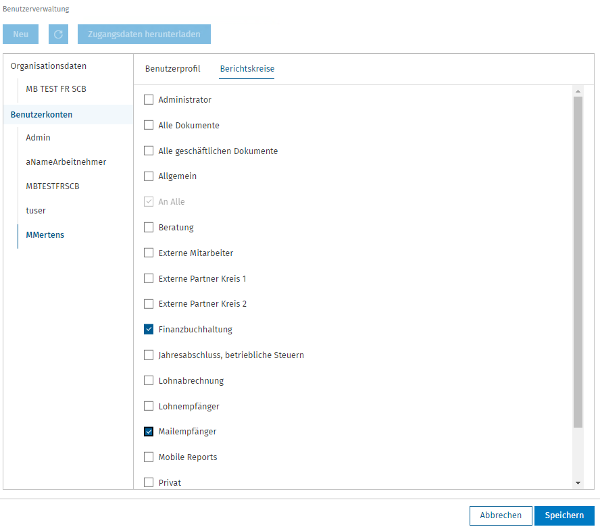Viewport: 600px width, 531px height.
Task: Click the scrollbar up arrow
Action: click(578, 91)
